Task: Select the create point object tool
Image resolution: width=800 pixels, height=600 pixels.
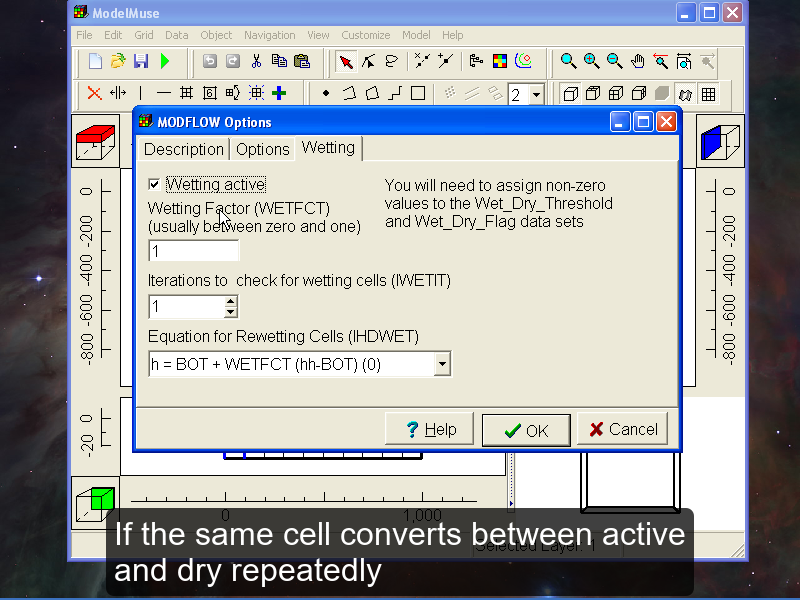Action: pyautogui.click(x=326, y=93)
